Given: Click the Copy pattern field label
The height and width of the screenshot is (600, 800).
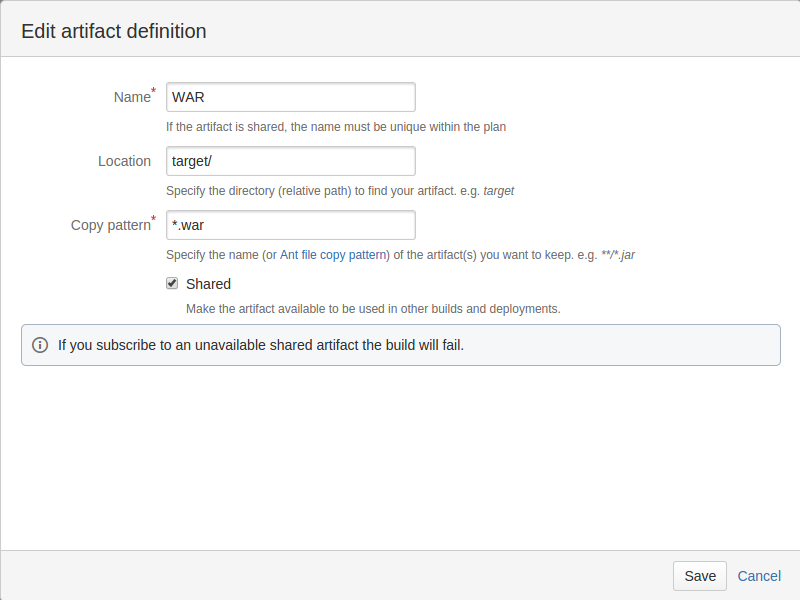Looking at the screenshot, I should pyautogui.click(x=110, y=225).
